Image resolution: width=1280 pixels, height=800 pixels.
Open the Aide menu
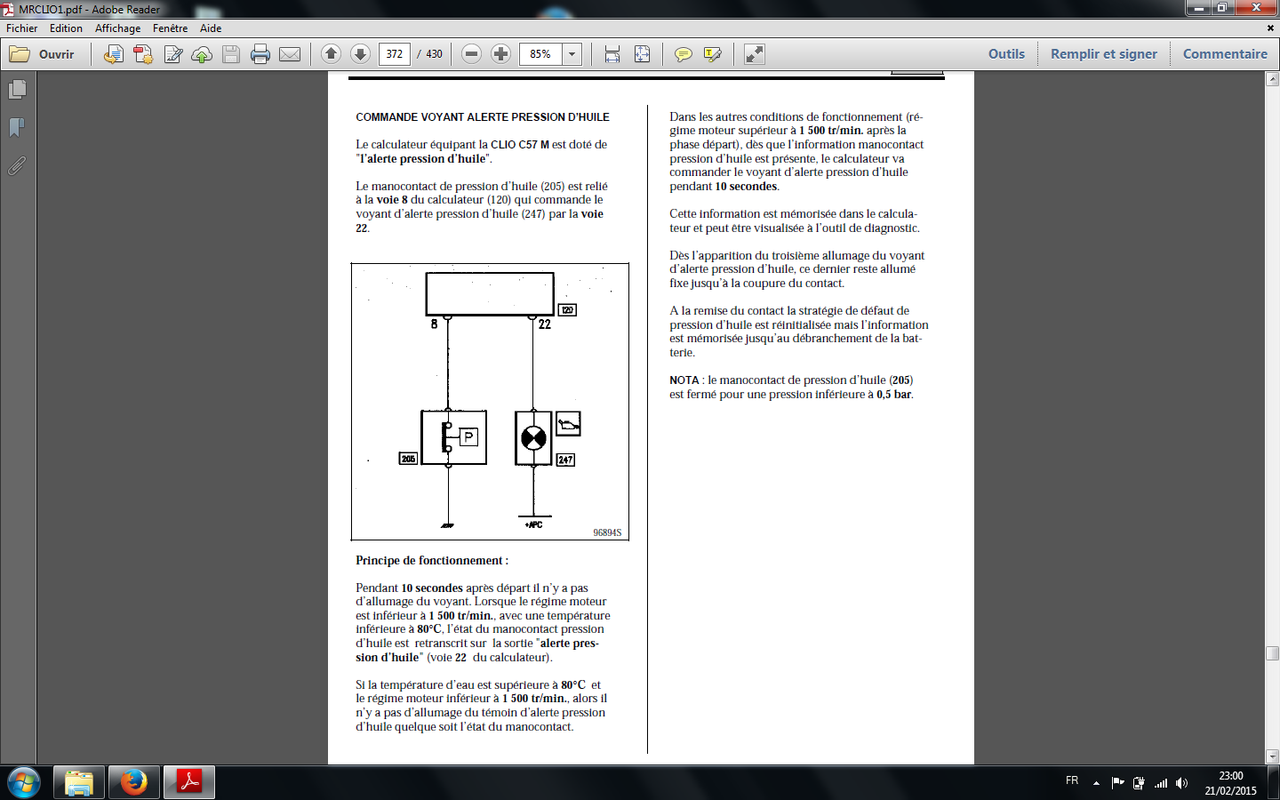[211, 28]
